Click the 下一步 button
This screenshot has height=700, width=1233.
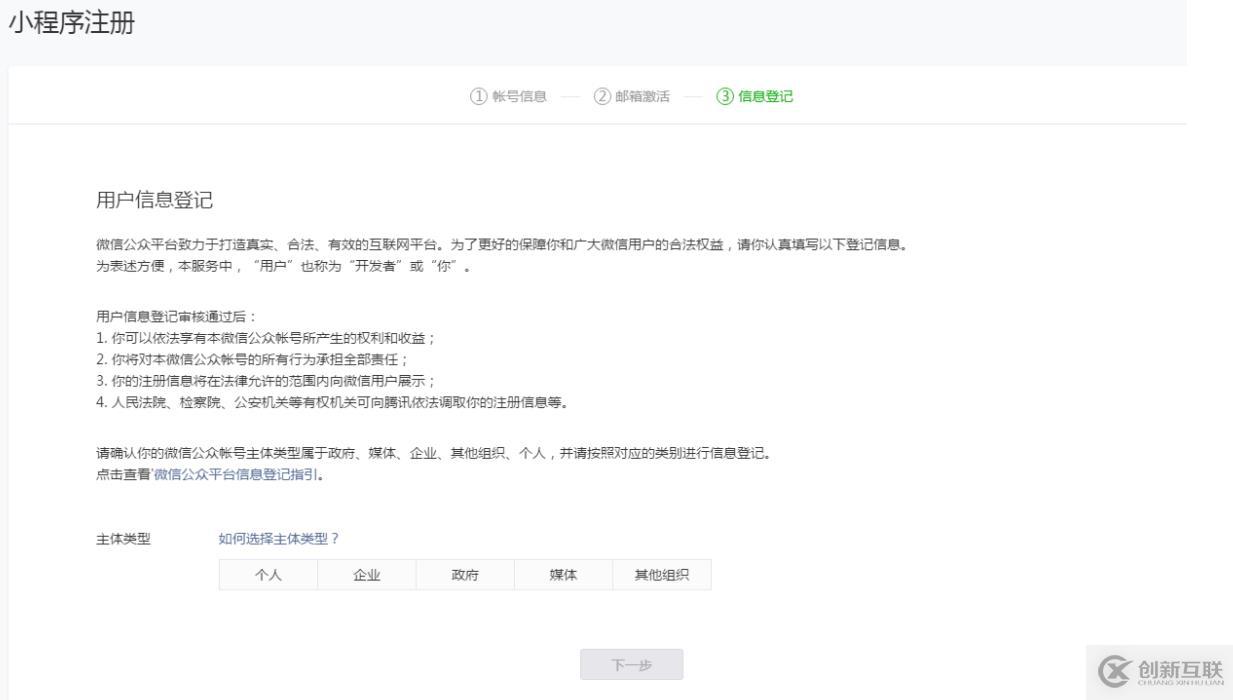(631, 663)
